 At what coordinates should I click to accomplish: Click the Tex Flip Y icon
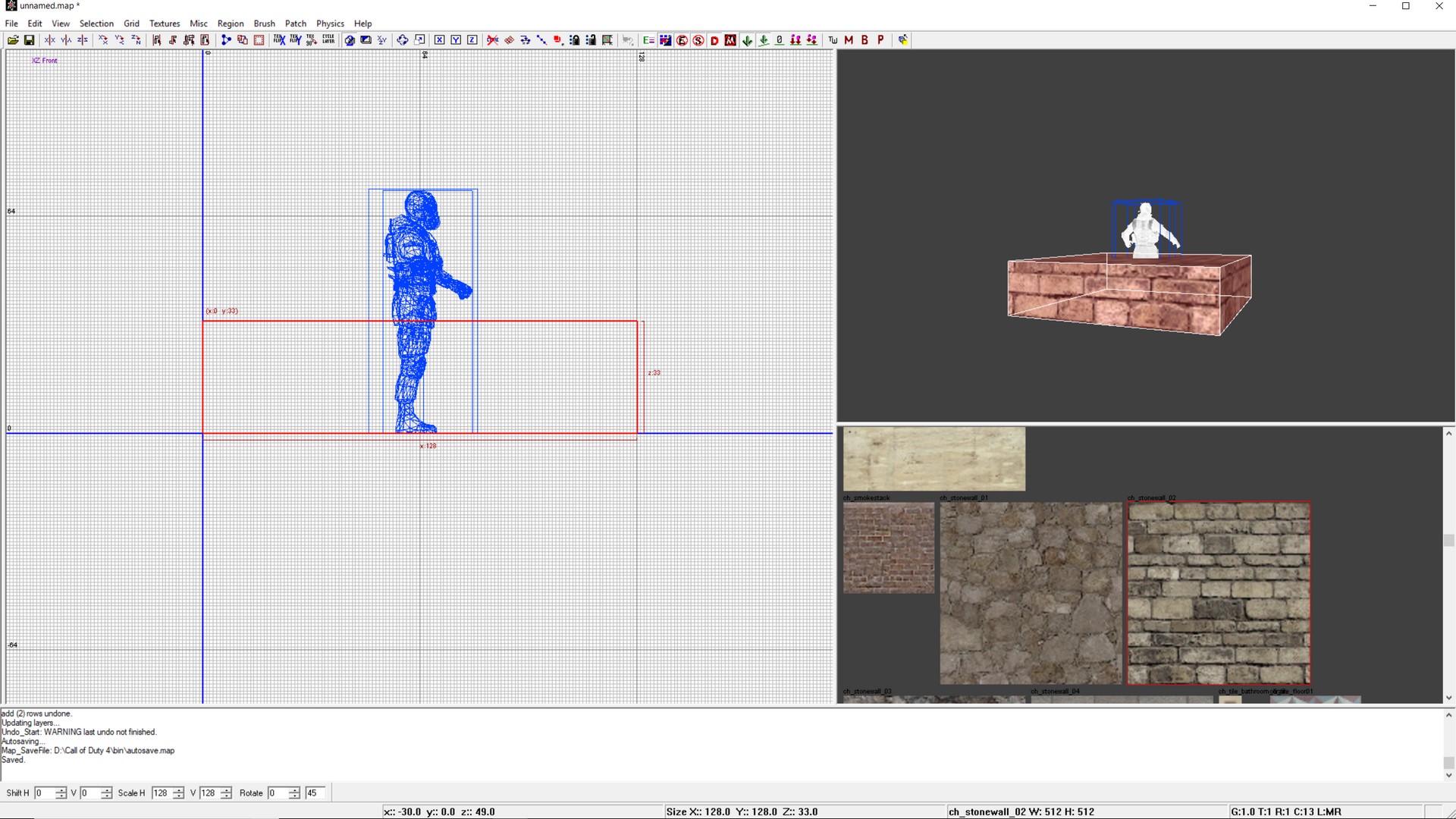[296, 40]
